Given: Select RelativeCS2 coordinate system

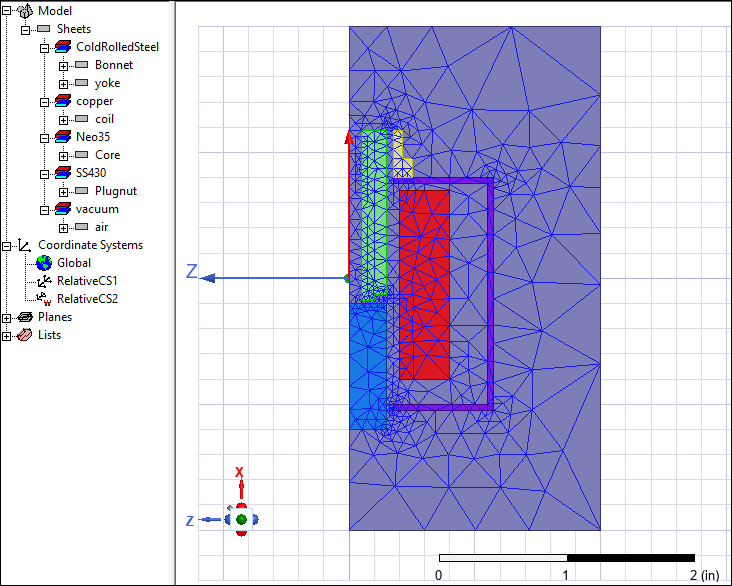Looking at the screenshot, I should point(87,299).
